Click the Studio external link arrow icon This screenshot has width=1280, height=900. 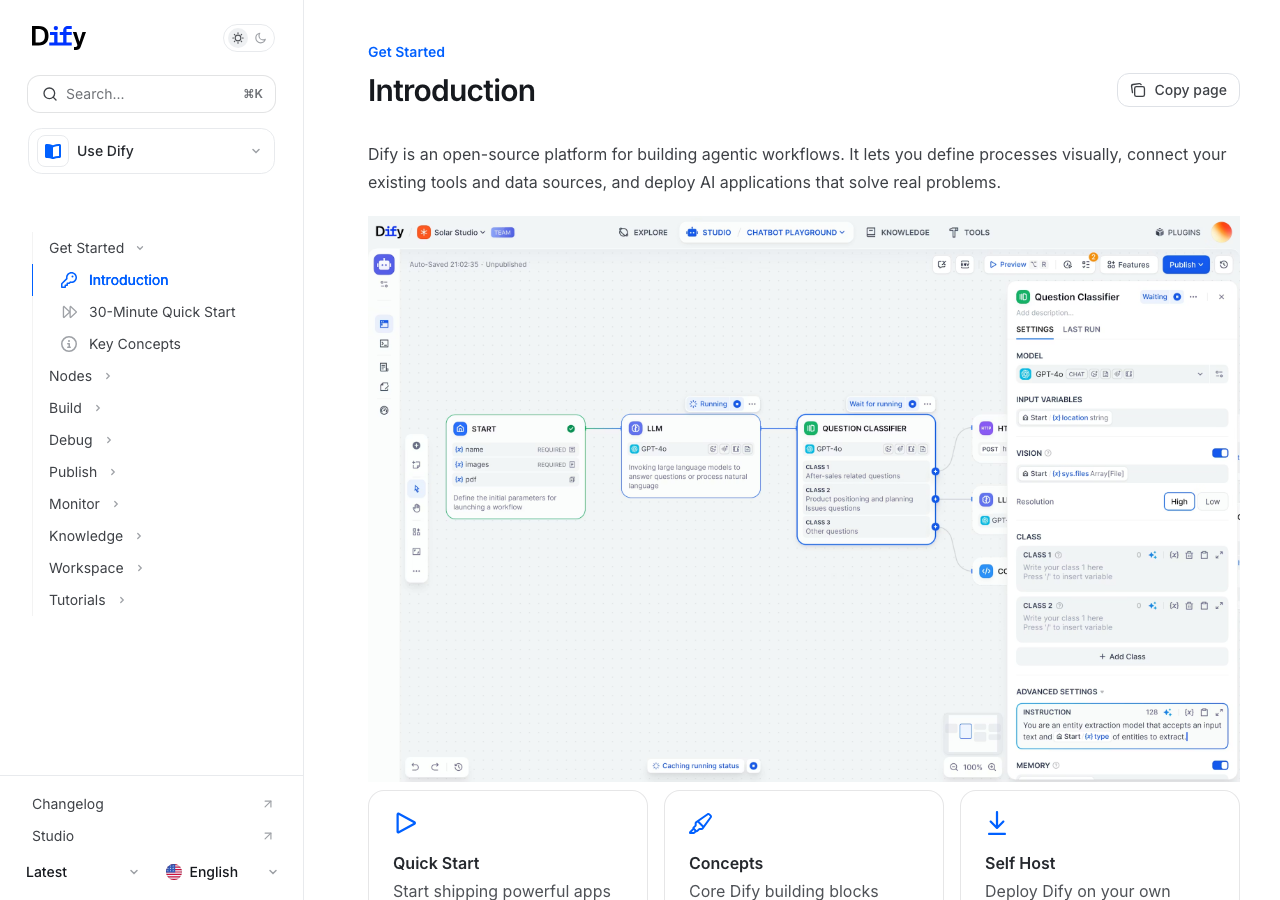click(267, 836)
